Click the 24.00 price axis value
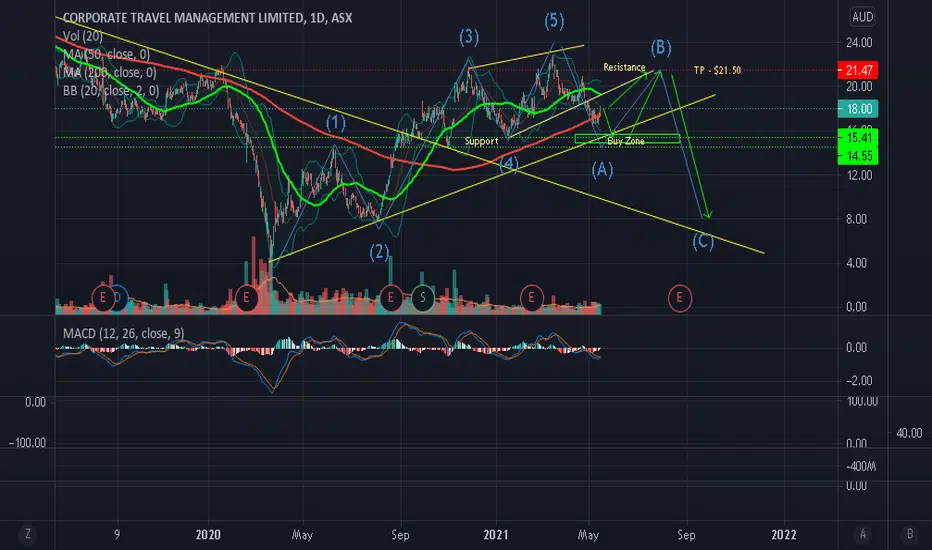 point(859,42)
